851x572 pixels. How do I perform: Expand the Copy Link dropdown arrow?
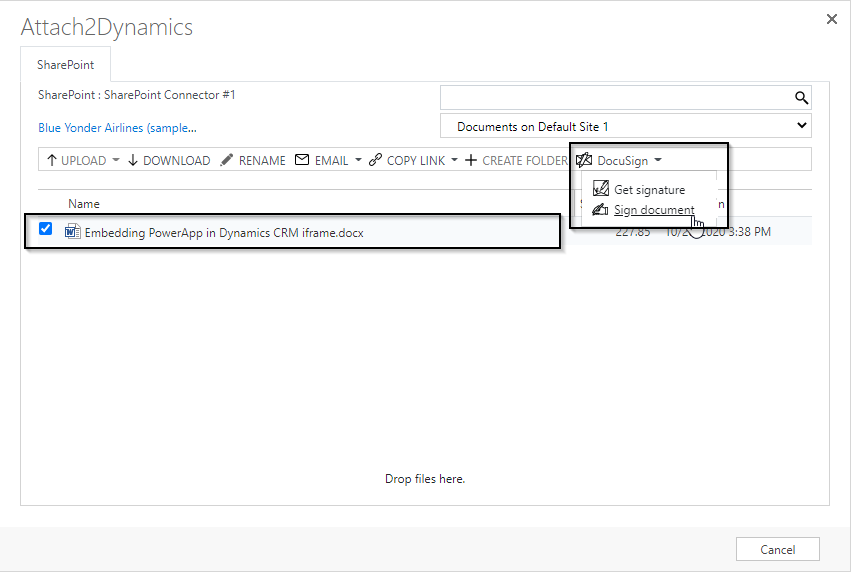tap(455, 160)
